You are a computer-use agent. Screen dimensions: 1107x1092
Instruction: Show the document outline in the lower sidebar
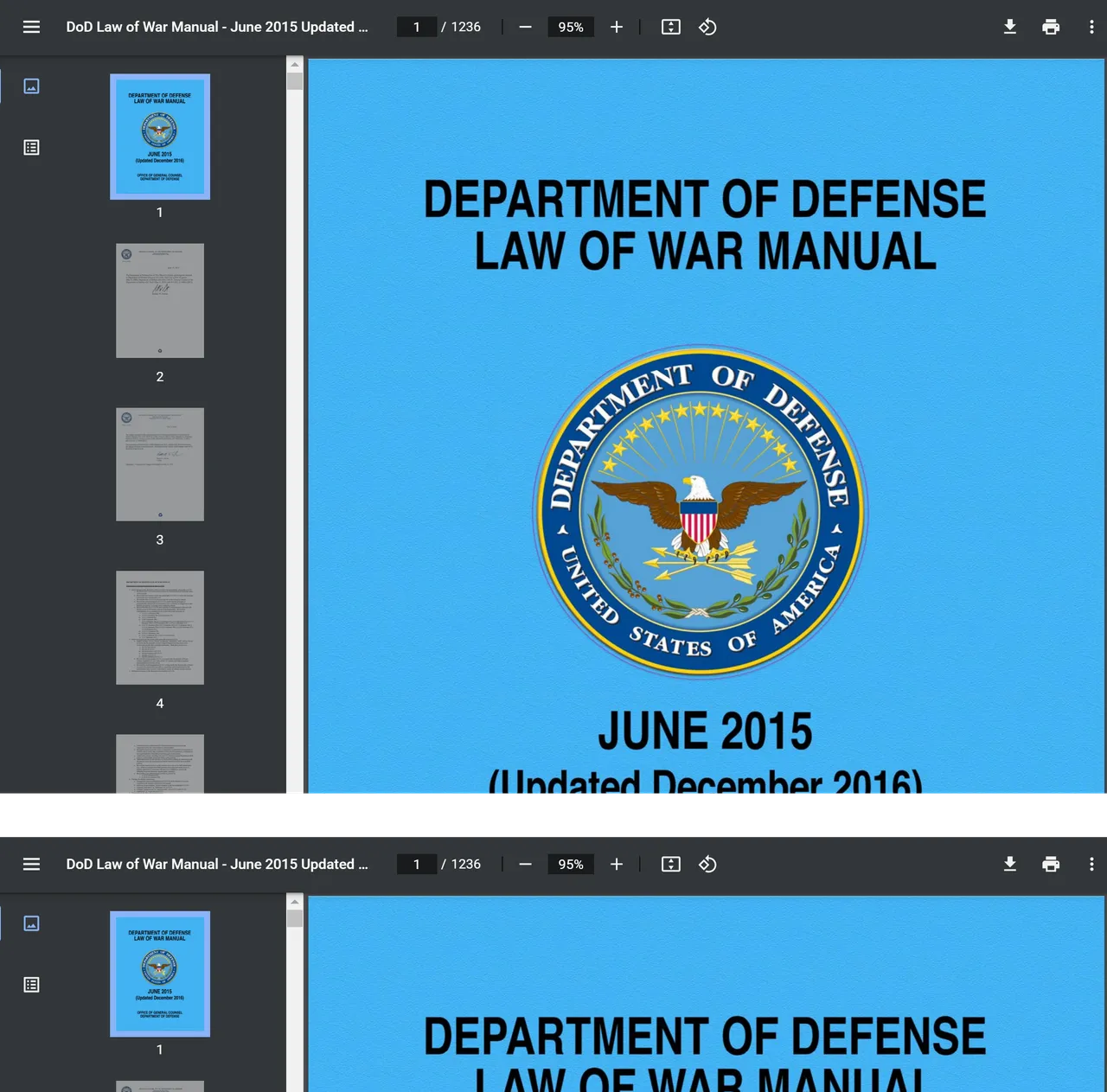(32, 984)
